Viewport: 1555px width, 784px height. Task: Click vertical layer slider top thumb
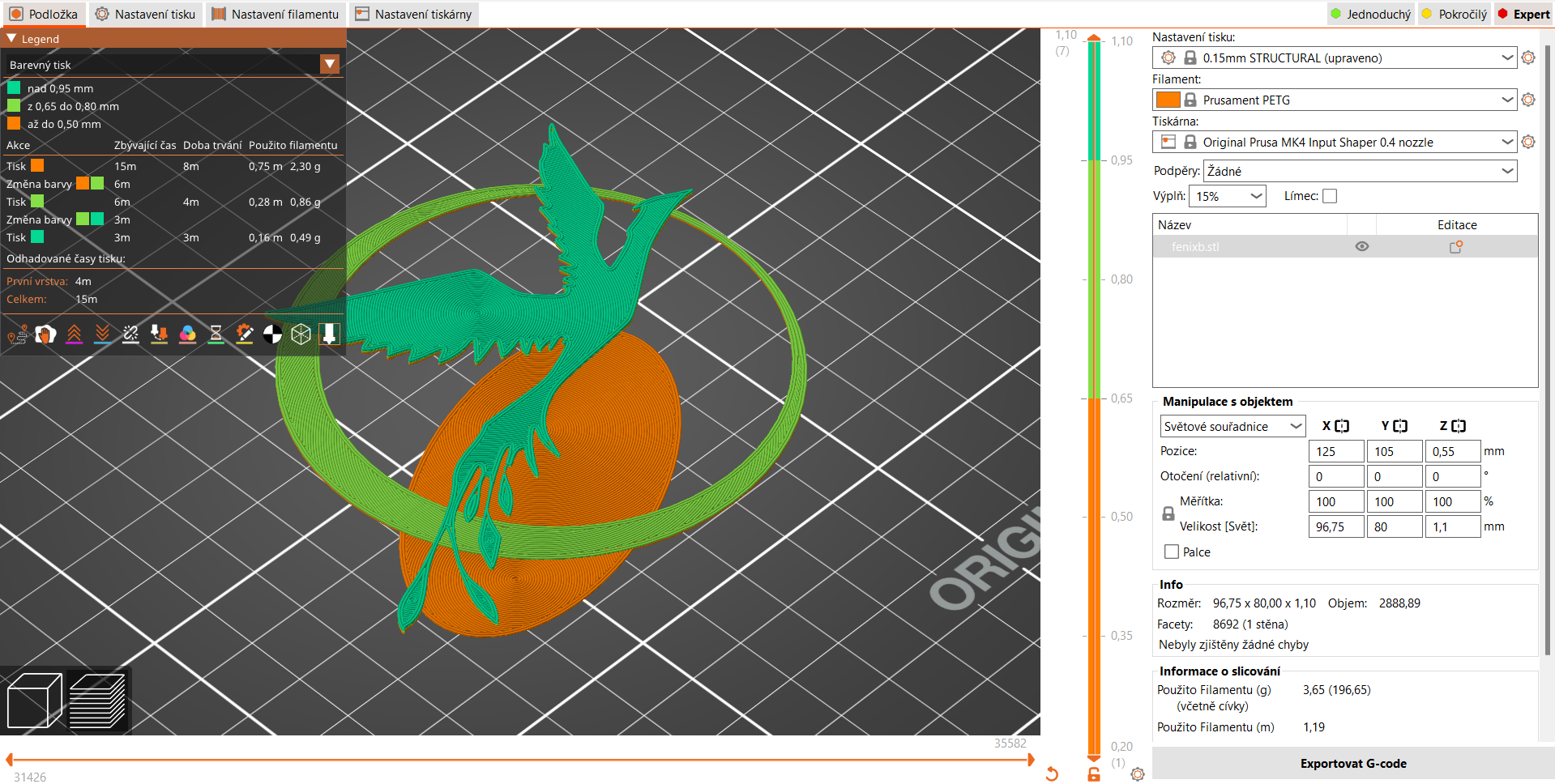(x=1094, y=38)
